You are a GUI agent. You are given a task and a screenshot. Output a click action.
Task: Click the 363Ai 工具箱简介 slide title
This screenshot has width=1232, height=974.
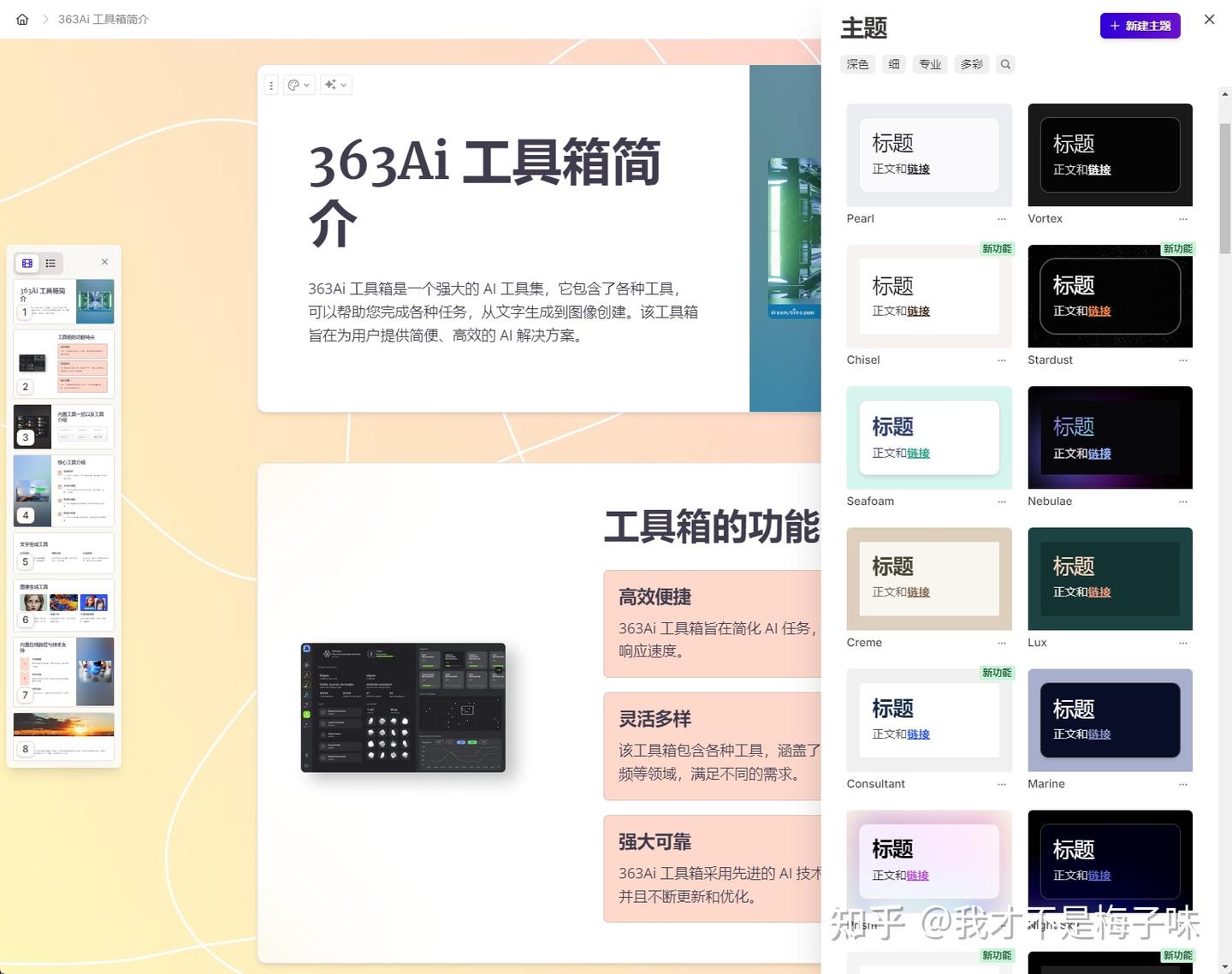[x=484, y=192]
